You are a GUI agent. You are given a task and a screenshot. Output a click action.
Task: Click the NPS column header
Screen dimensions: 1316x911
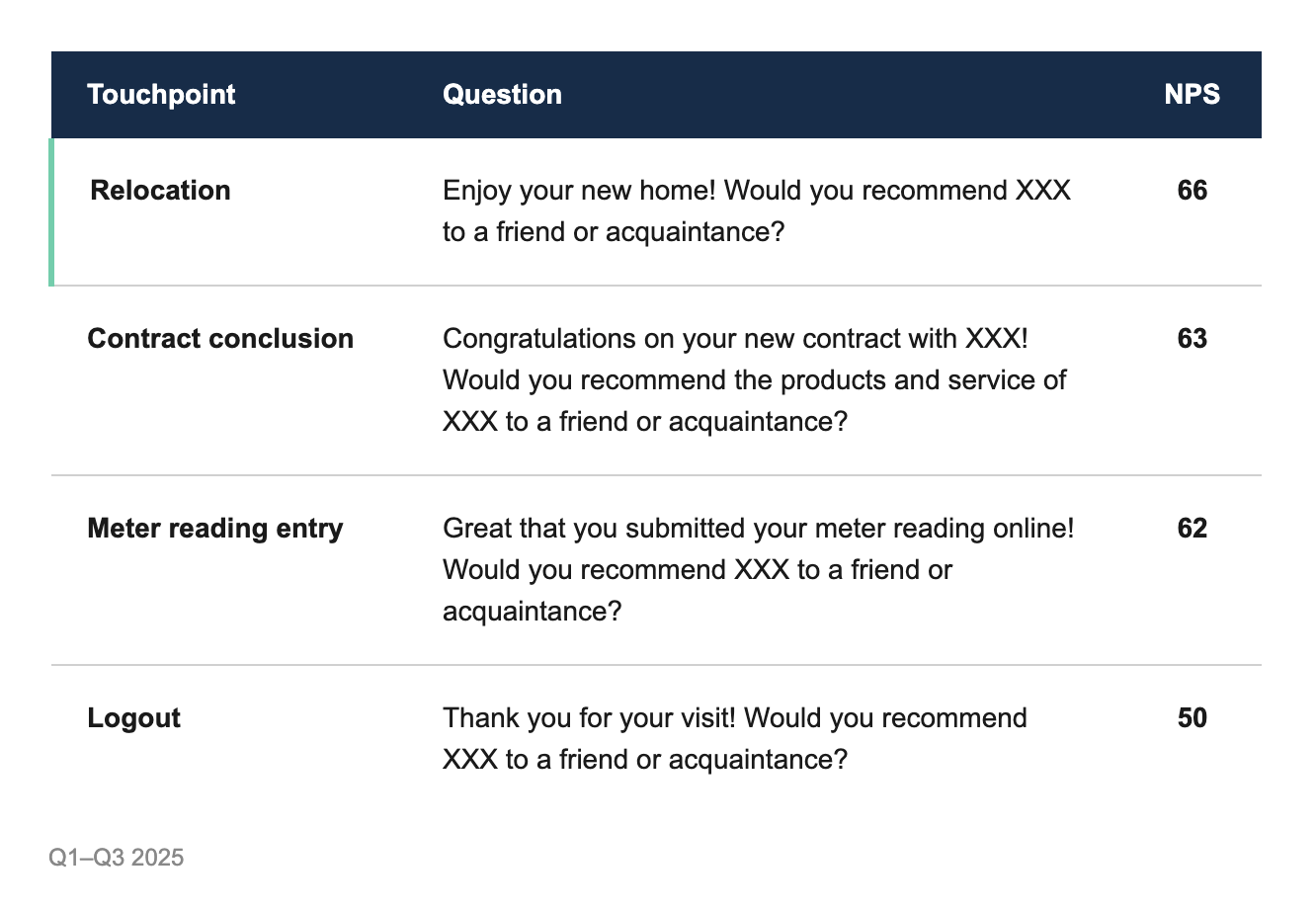tap(1192, 95)
